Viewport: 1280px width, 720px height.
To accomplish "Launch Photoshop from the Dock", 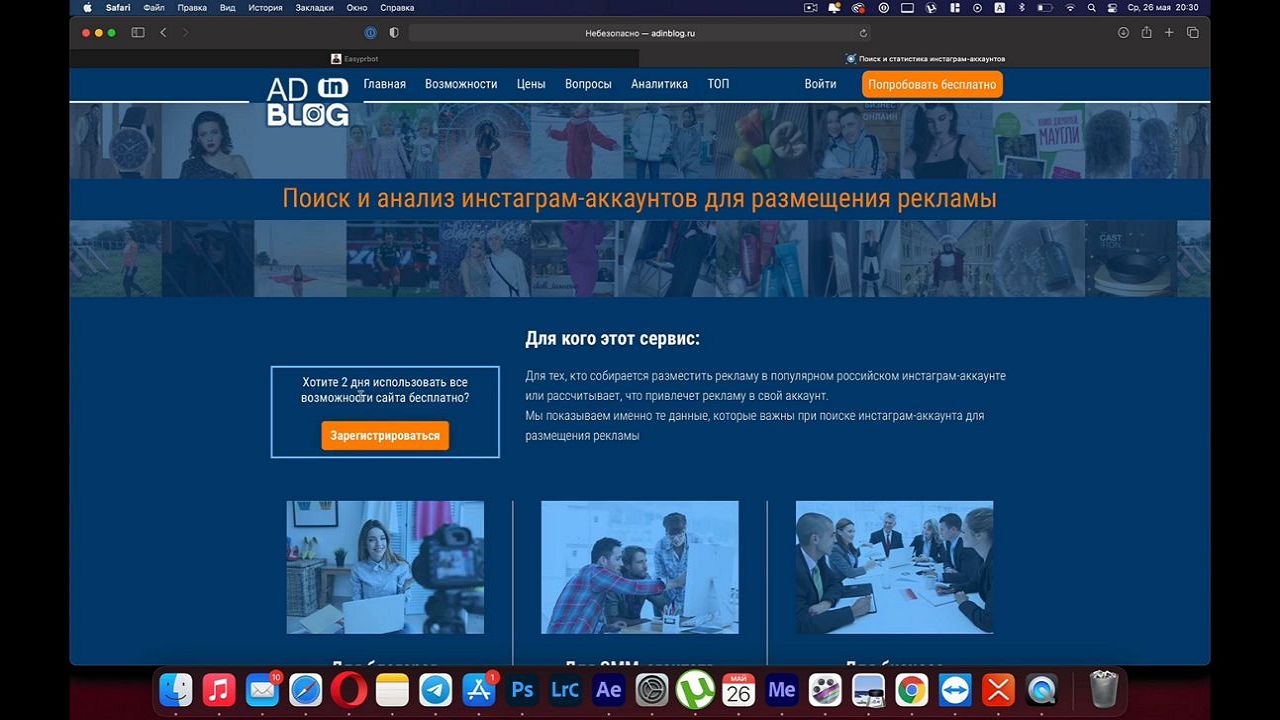I will (522, 690).
